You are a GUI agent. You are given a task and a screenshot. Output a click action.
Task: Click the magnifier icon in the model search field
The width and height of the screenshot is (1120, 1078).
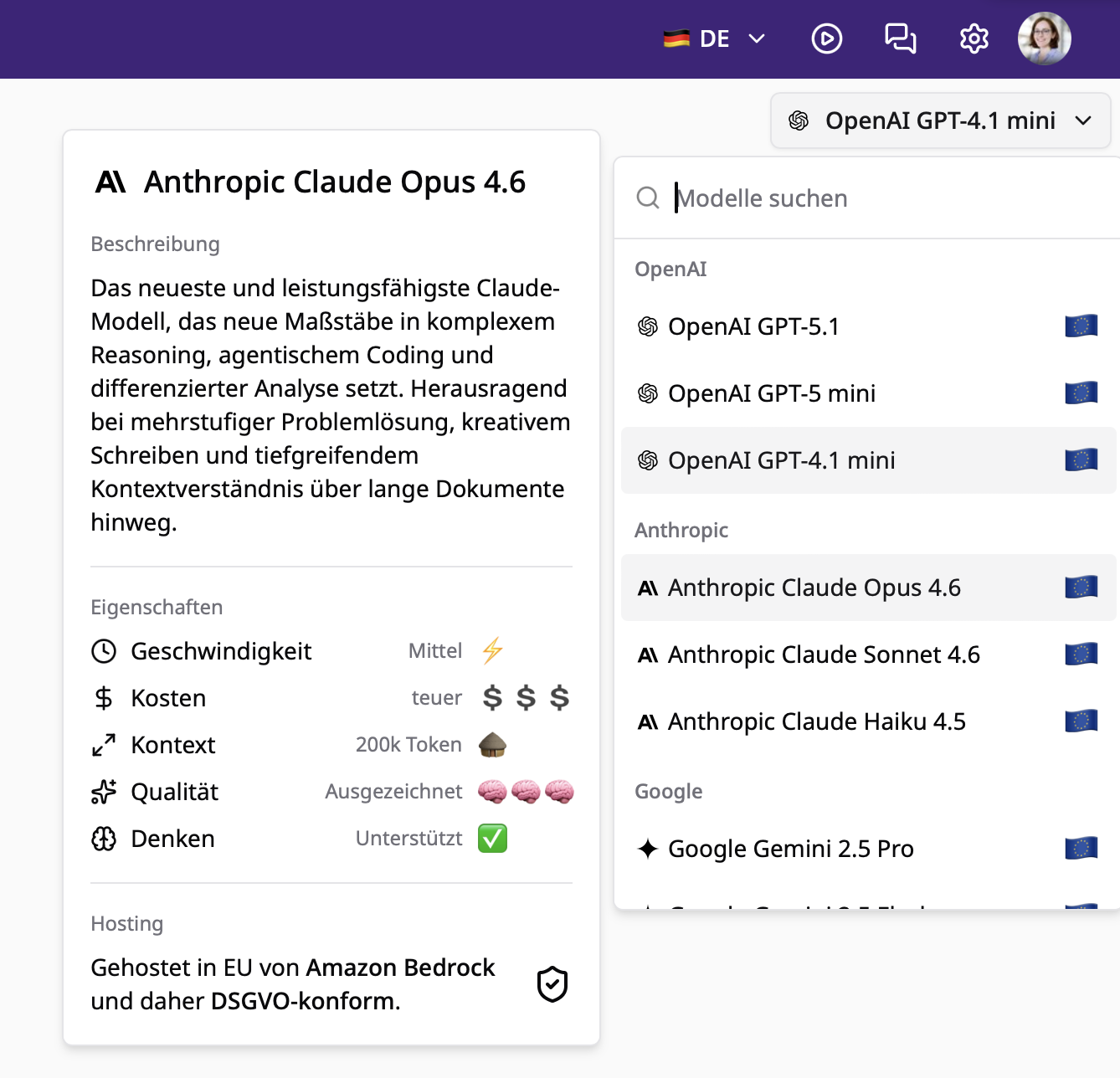tap(648, 198)
